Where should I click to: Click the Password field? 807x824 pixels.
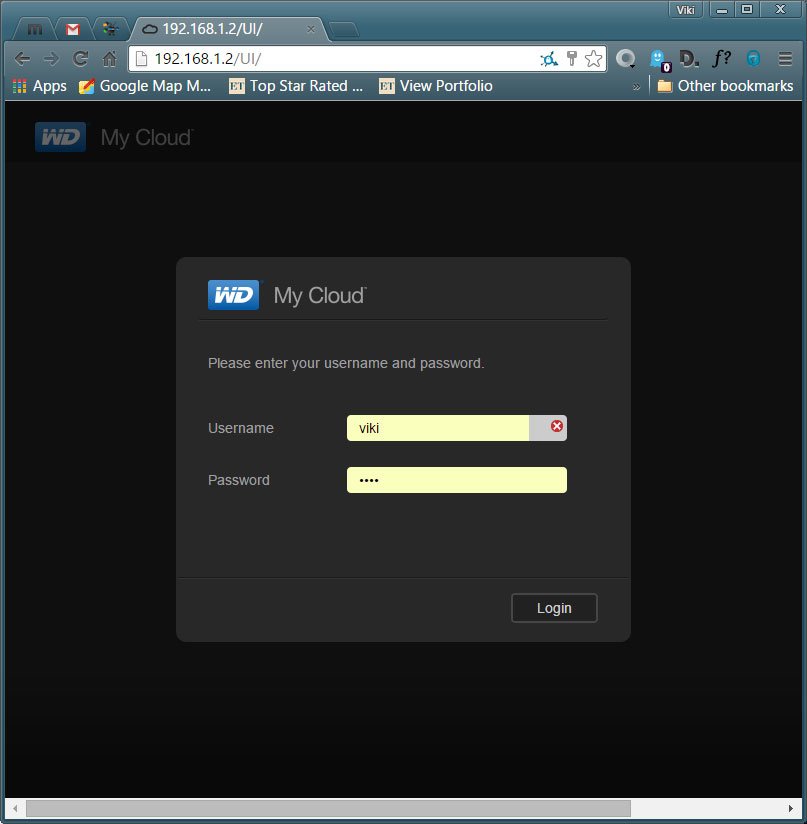pyautogui.click(x=457, y=480)
